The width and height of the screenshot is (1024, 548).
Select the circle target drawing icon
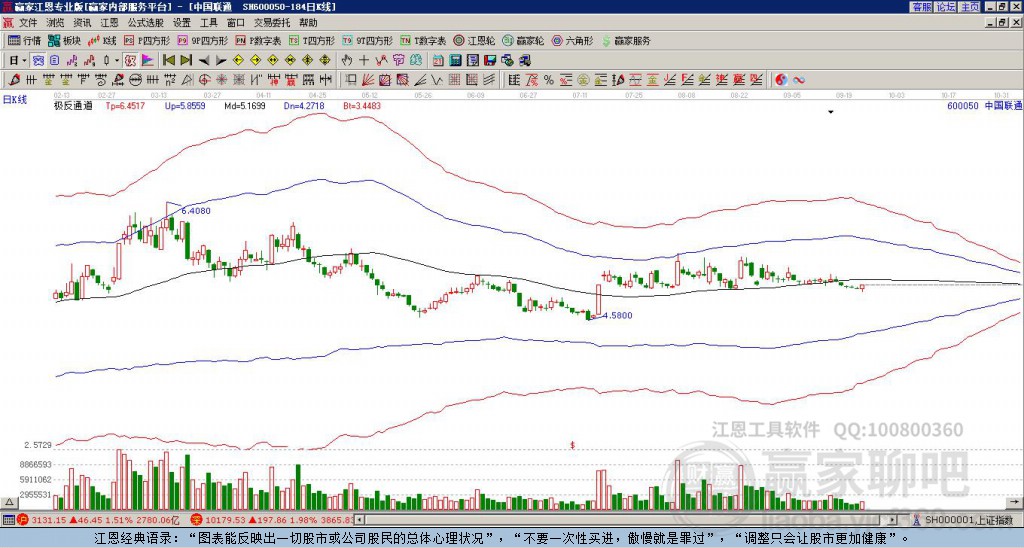[x=204, y=80]
